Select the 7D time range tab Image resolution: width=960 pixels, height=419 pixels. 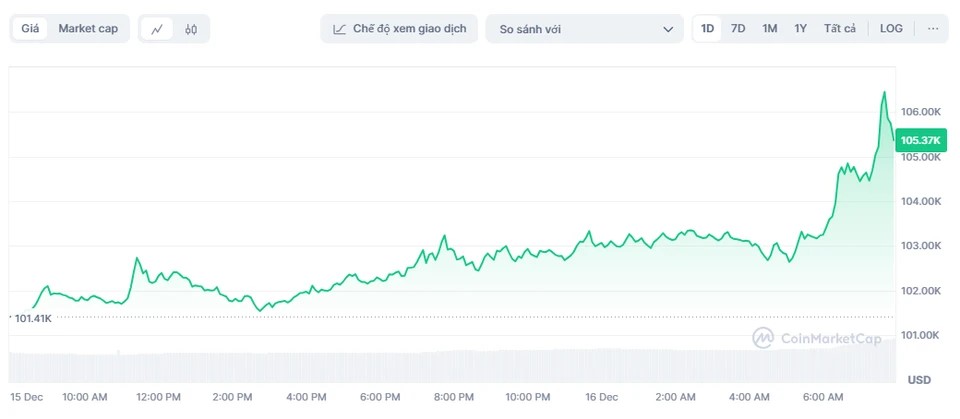738,28
